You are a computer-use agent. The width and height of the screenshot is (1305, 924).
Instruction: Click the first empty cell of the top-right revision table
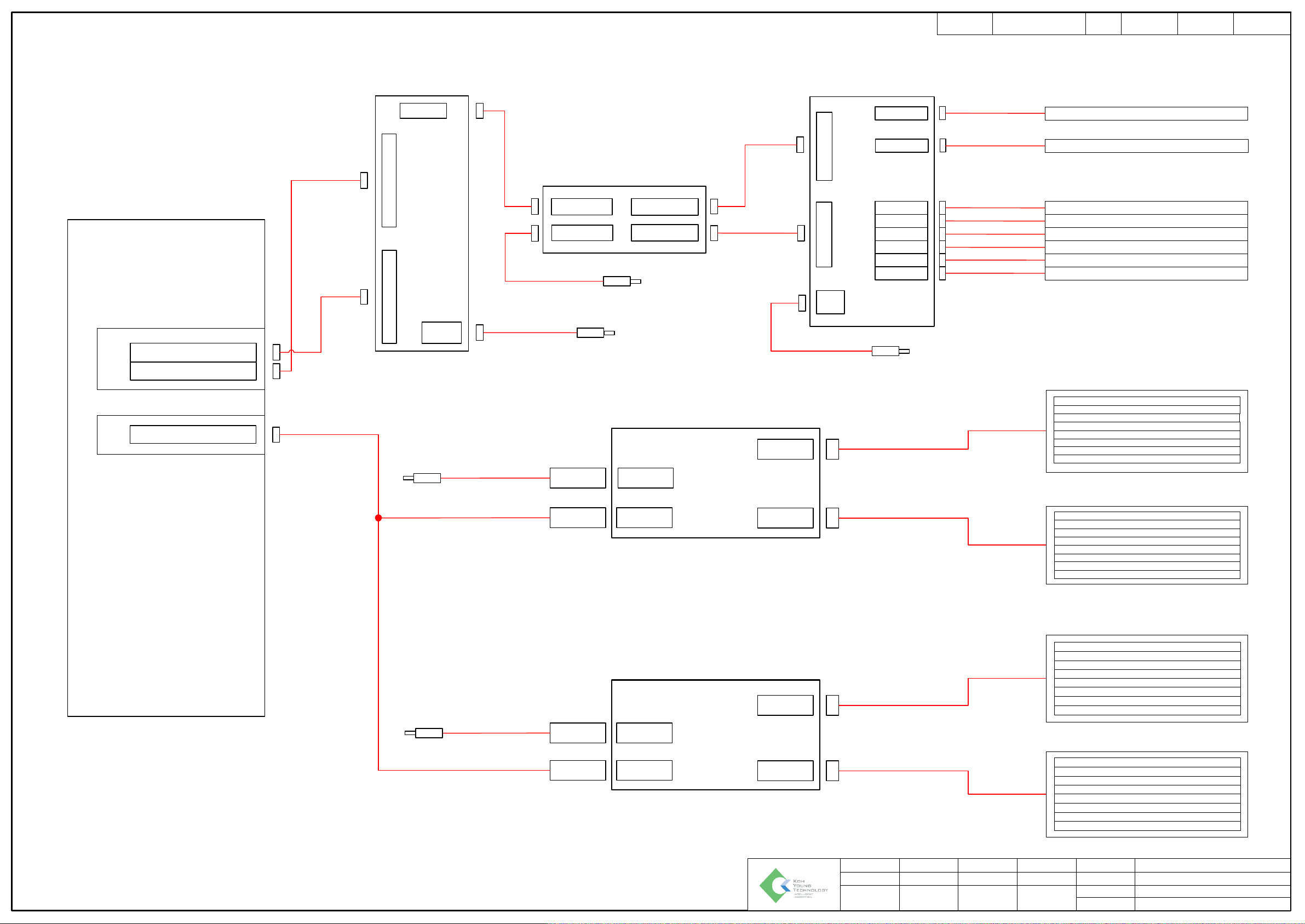coord(964,24)
